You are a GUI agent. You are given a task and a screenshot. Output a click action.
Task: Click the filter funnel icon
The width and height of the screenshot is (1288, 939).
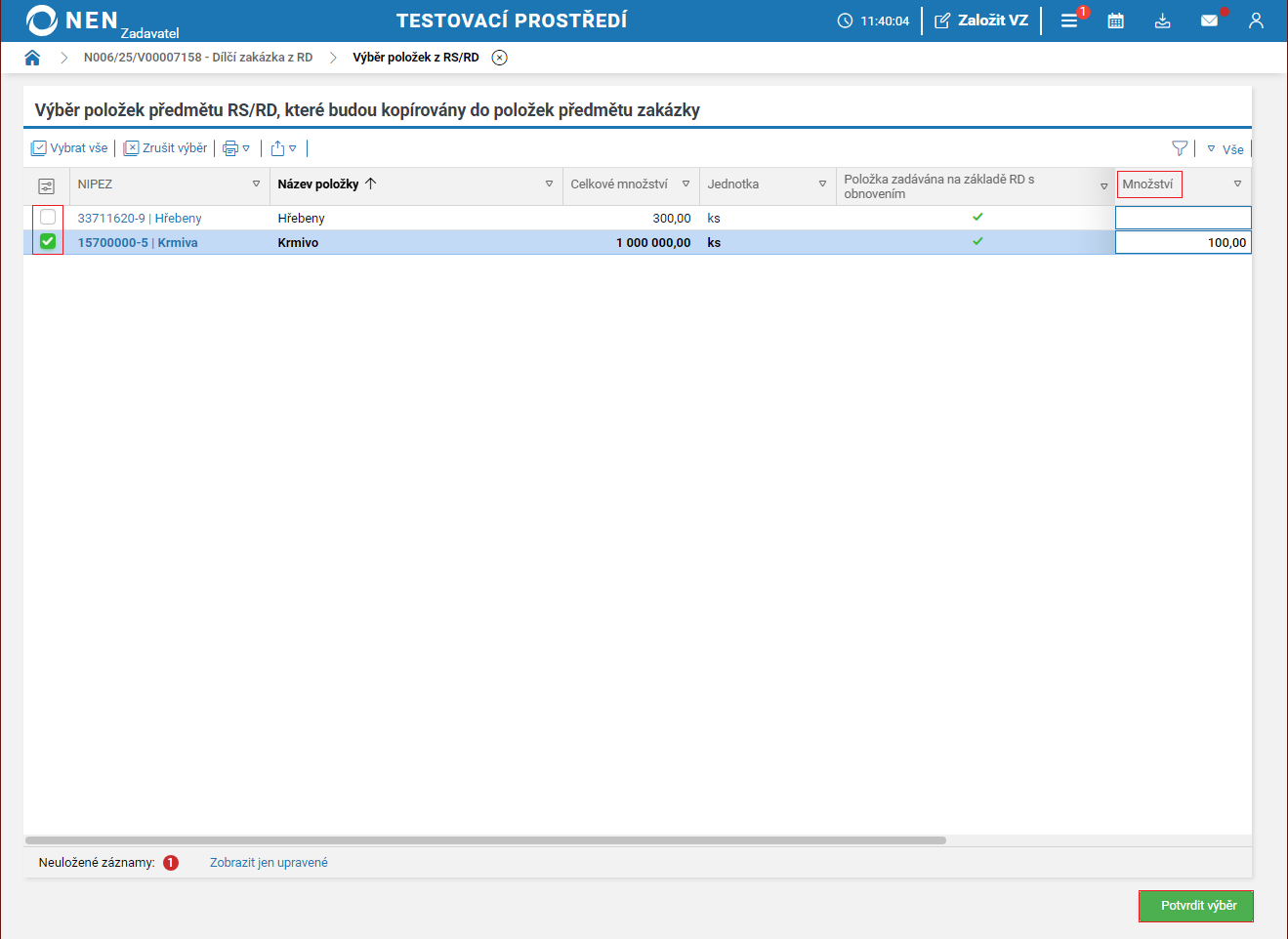pos(1180,148)
